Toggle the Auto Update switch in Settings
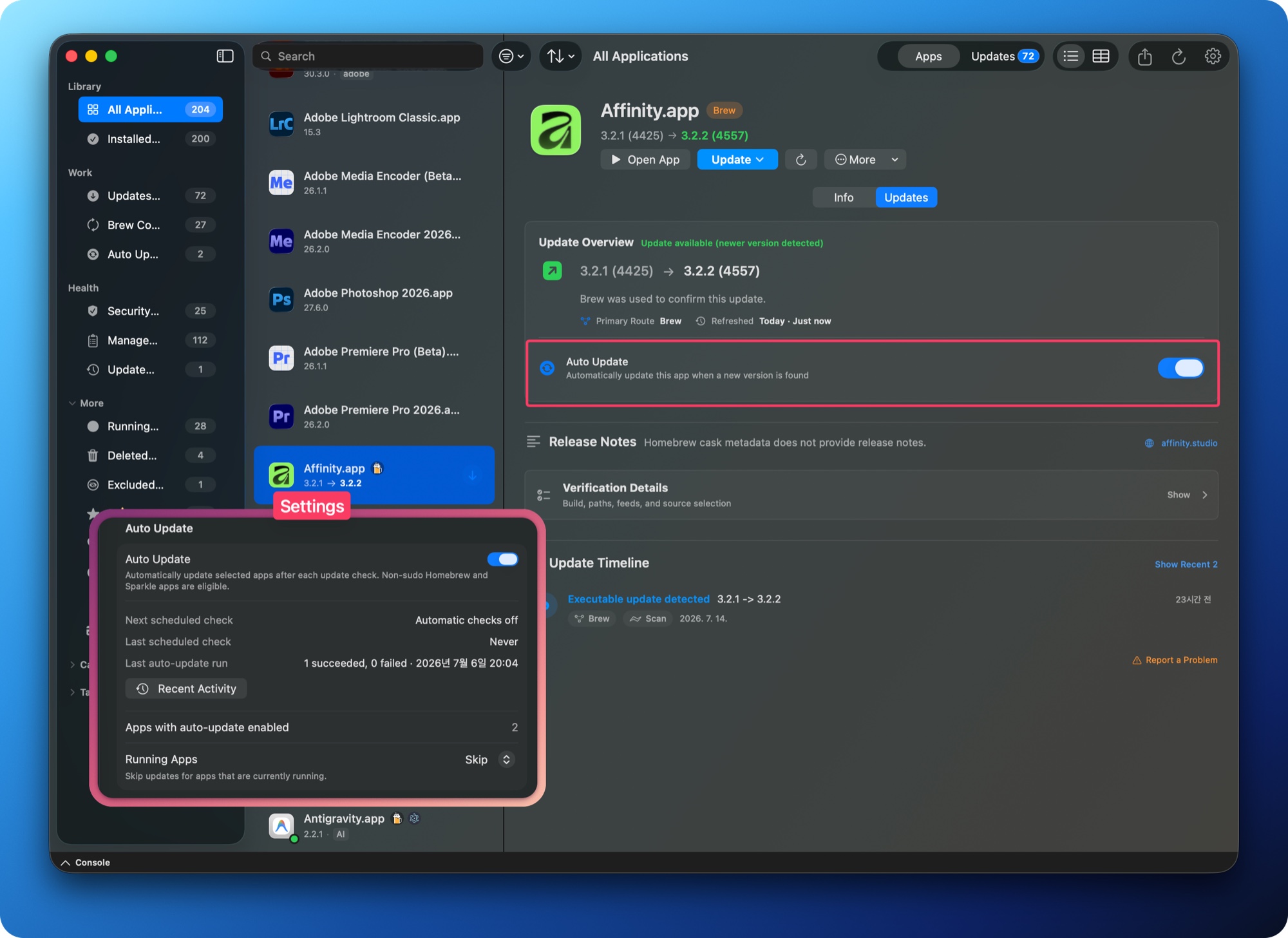Viewport: 1288px width, 938px height. [x=502, y=559]
